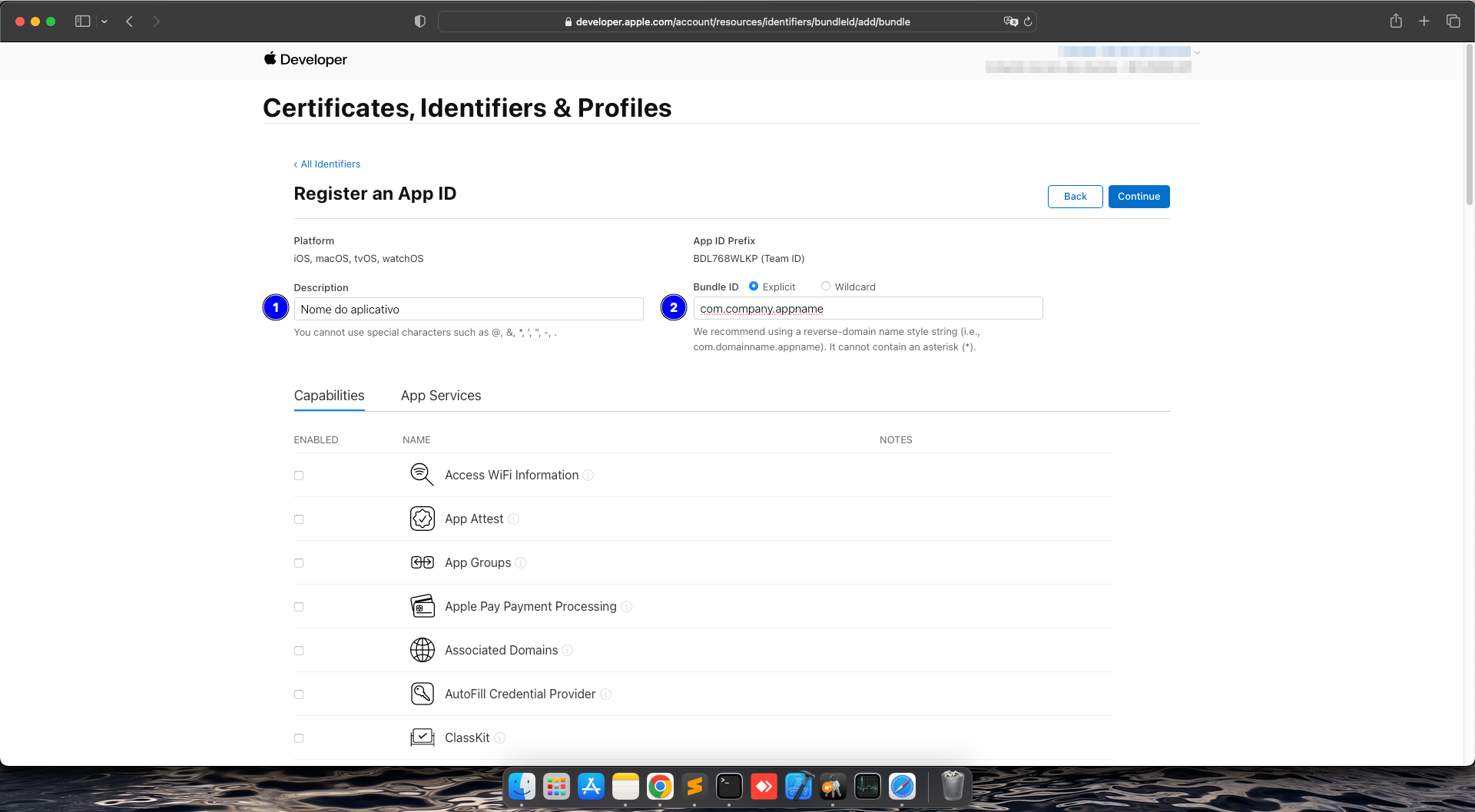Click the Safari sidebar toggle icon

(x=82, y=22)
